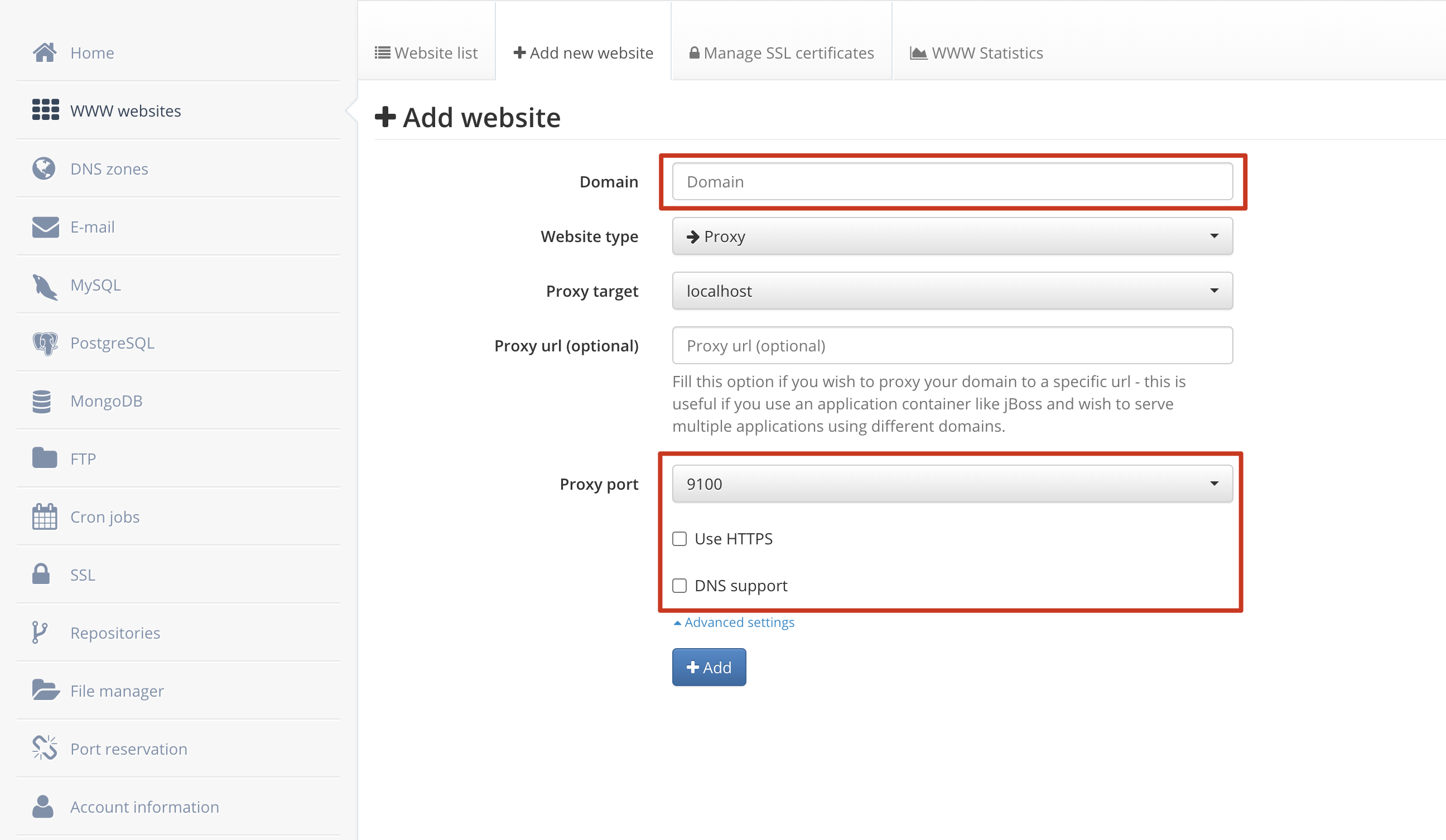The image size is (1446, 840).
Task: Open the Proxy port 9100 dropdown
Action: click(952, 484)
